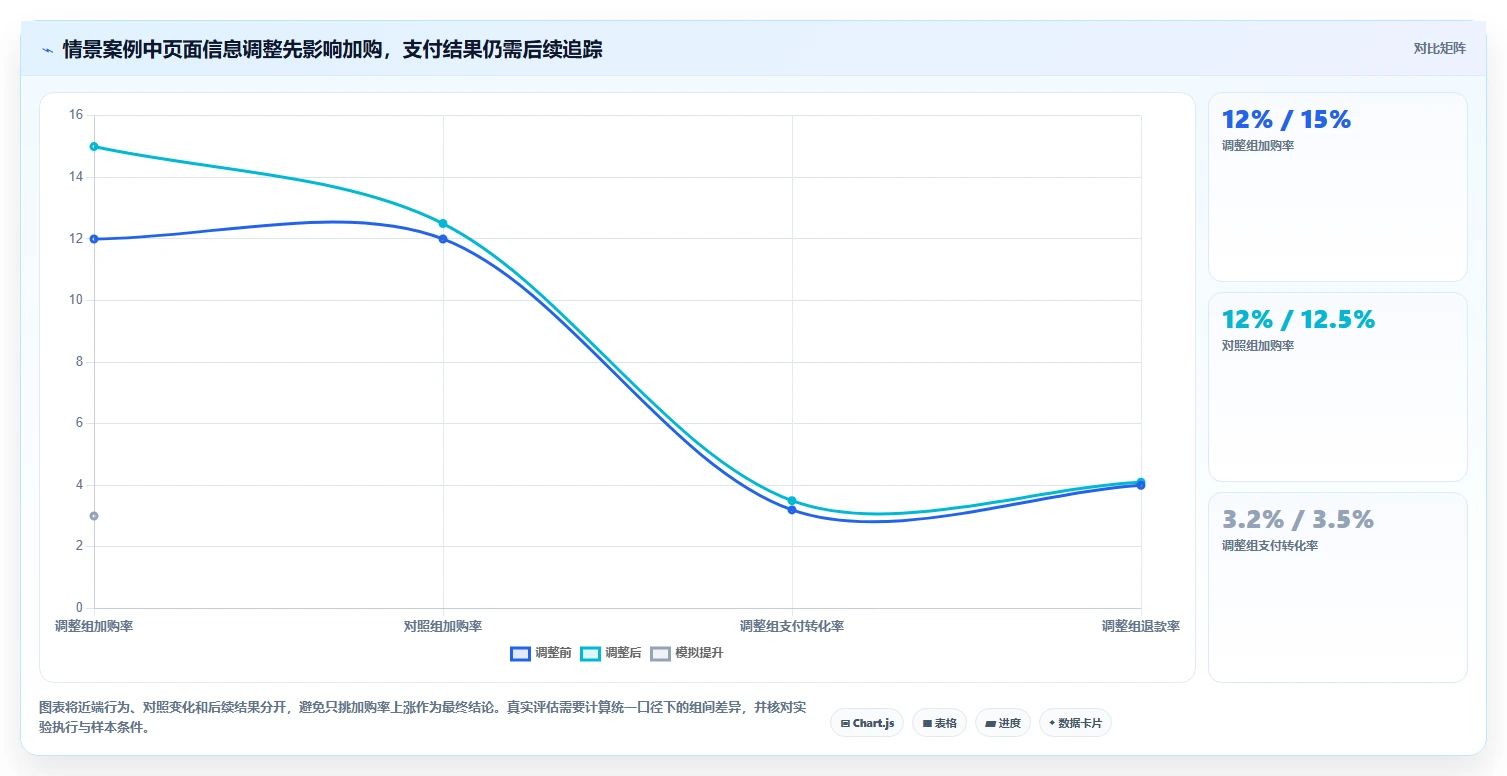Image resolution: width=1507 pixels, height=776 pixels.
Task: Click the y-axis value 14
Action: click(x=76, y=177)
